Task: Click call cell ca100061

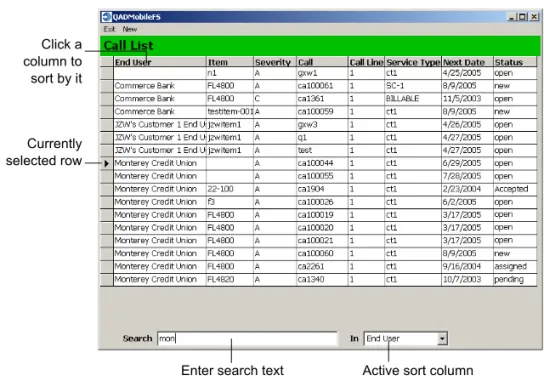Action: (x=322, y=86)
